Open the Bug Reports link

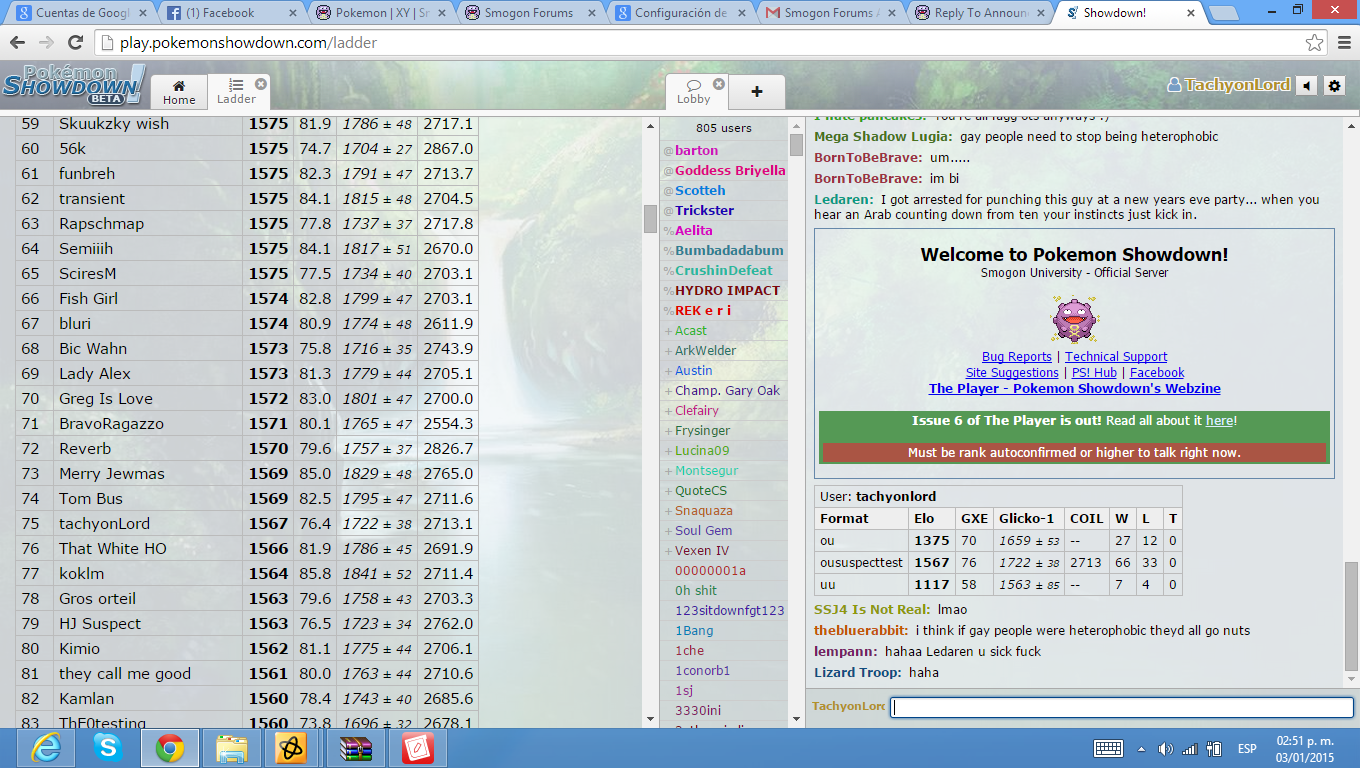tap(1016, 357)
